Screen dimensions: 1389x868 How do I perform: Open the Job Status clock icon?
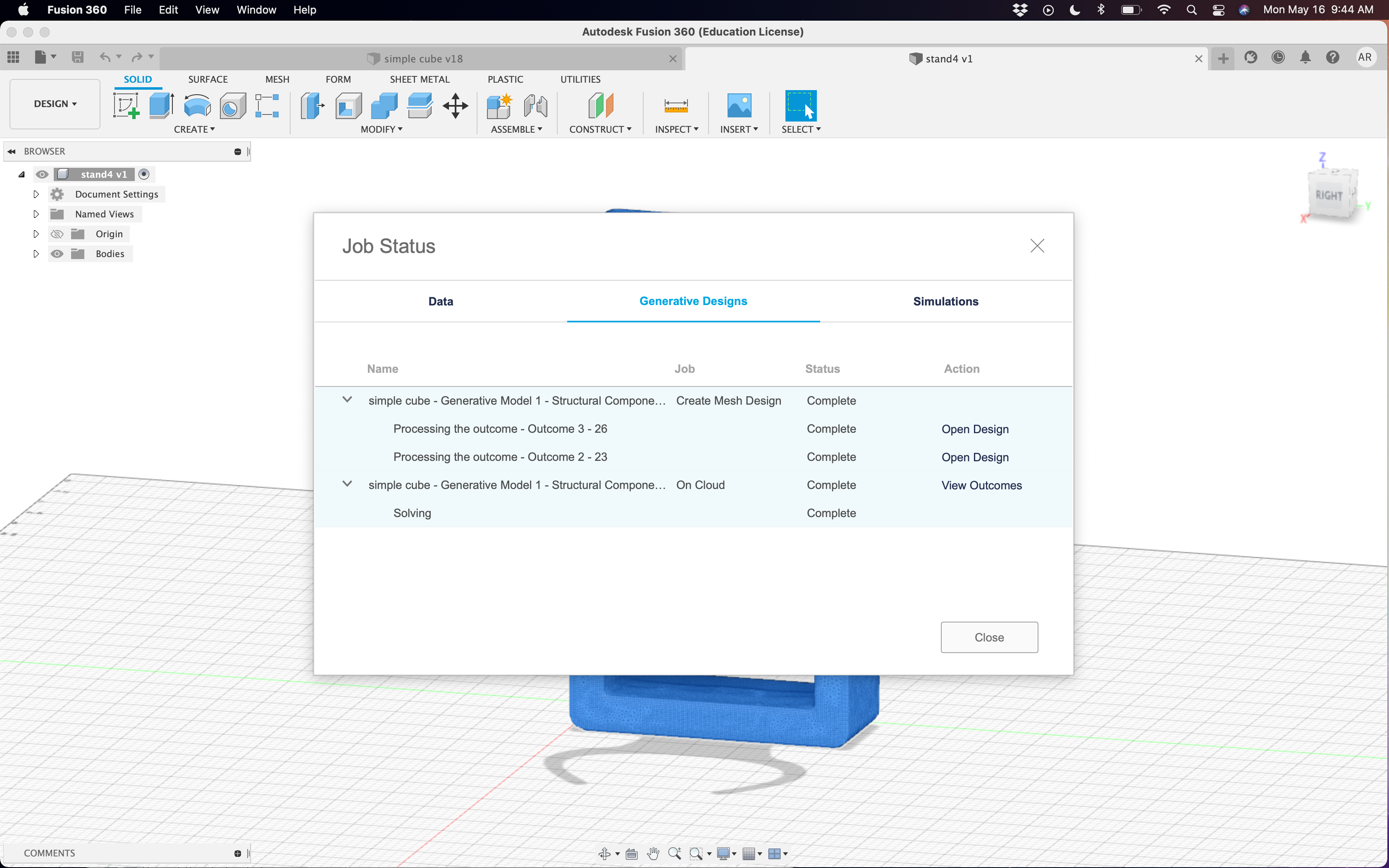click(1278, 57)
